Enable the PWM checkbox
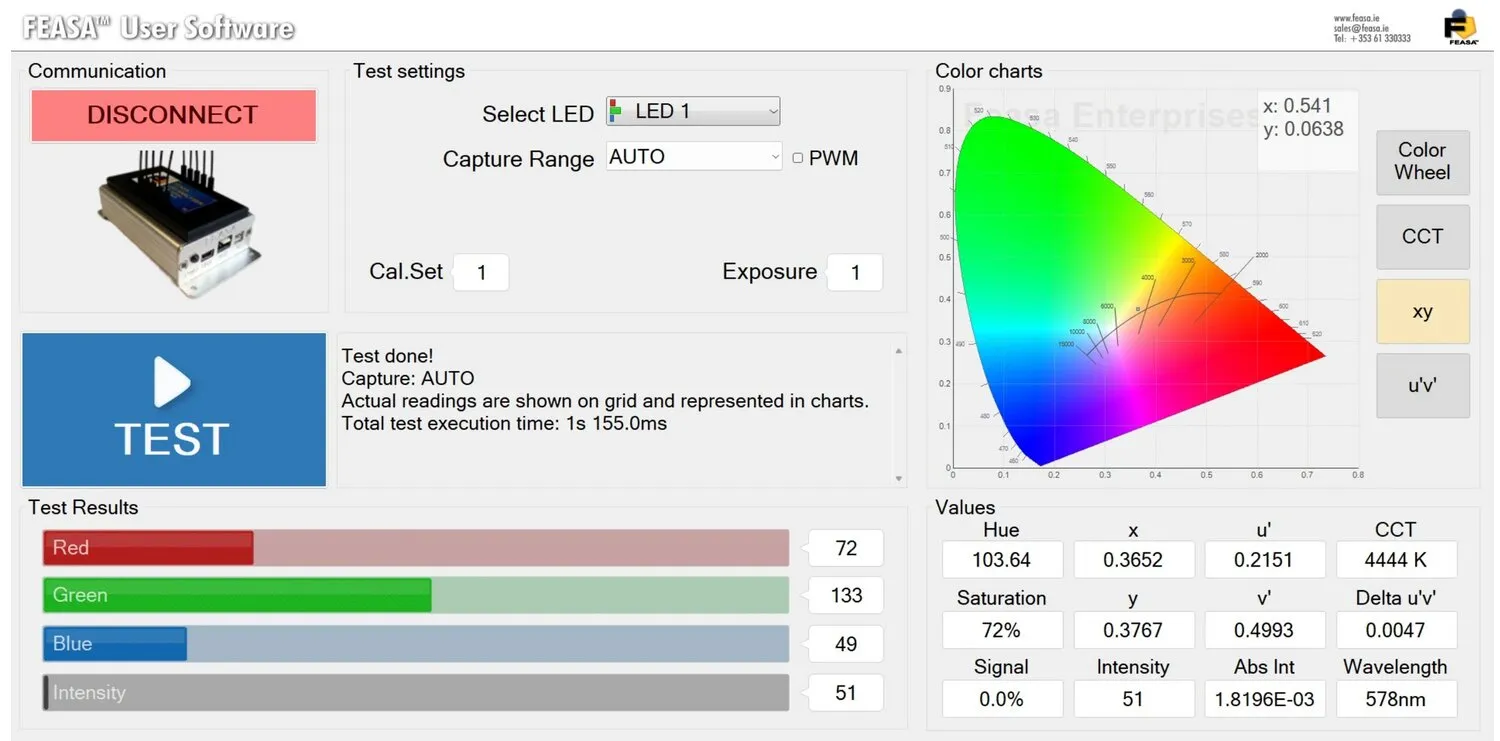1500x741 pixels. [x=798, y=158]
